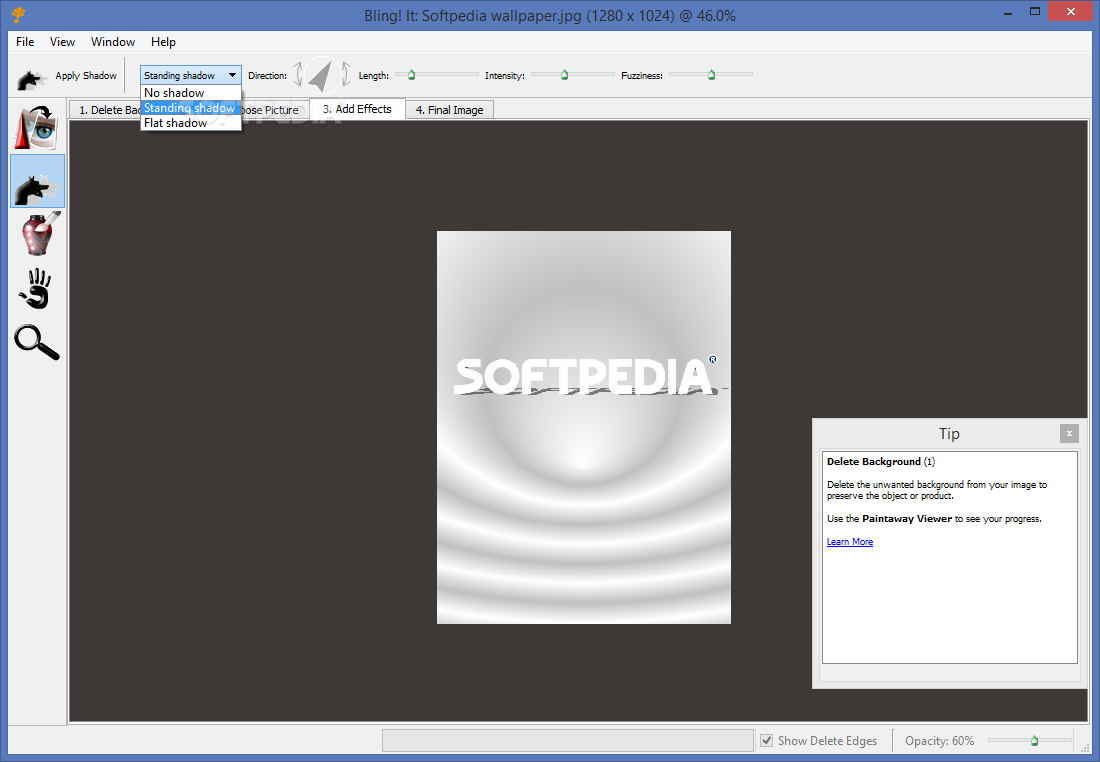Click the 'Opacity: 60%' status text

coord(939,740)
